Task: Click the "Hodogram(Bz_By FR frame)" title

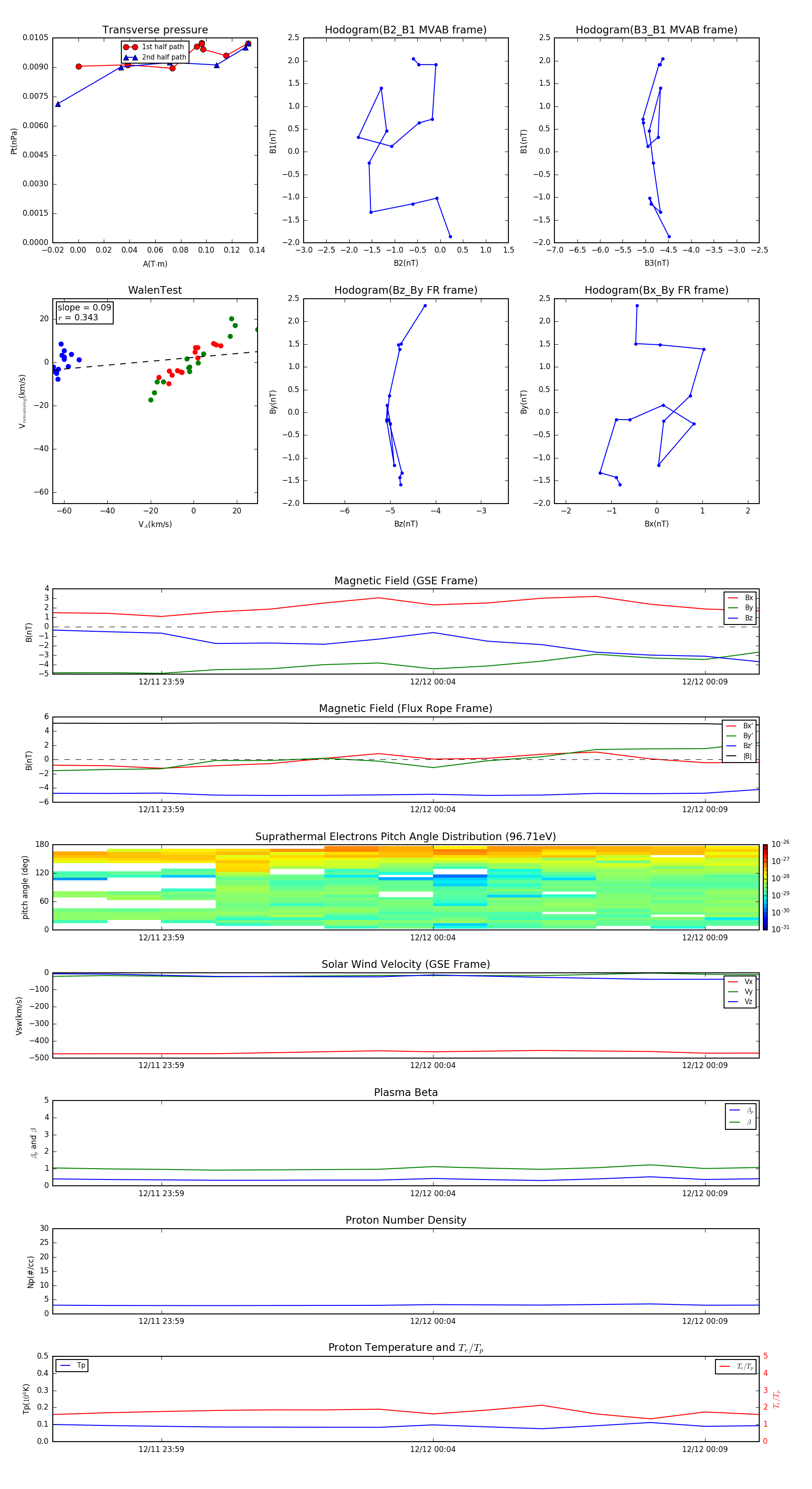Action: point(406,290)
